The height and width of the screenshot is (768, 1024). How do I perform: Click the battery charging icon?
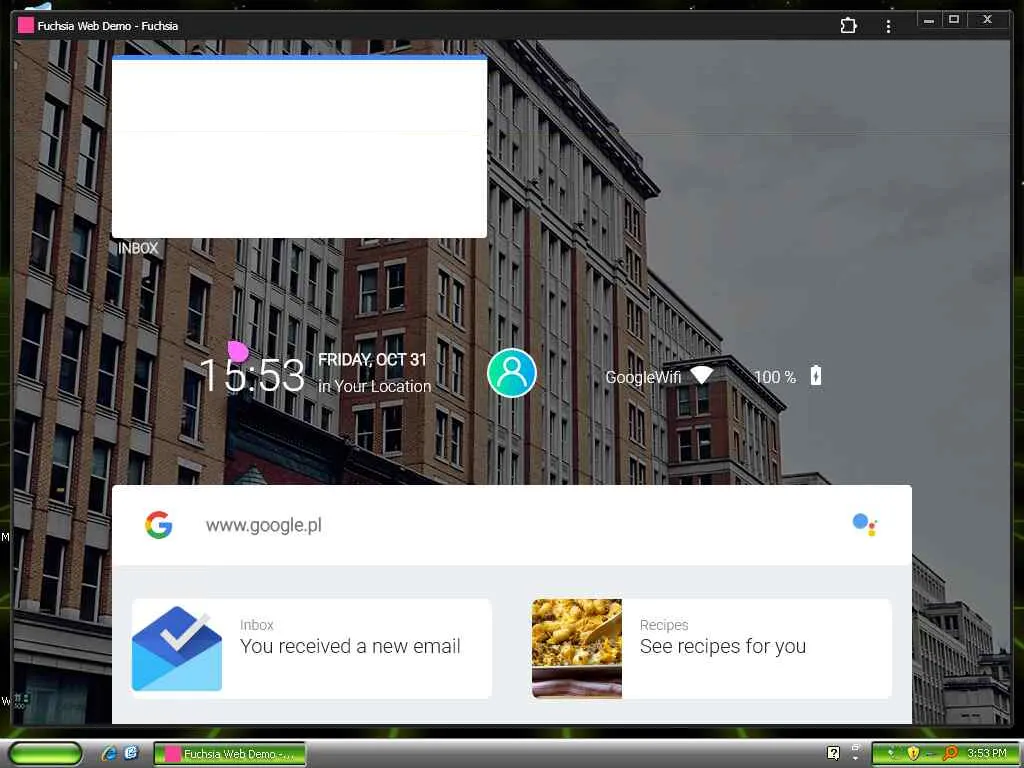pos(816,376)
